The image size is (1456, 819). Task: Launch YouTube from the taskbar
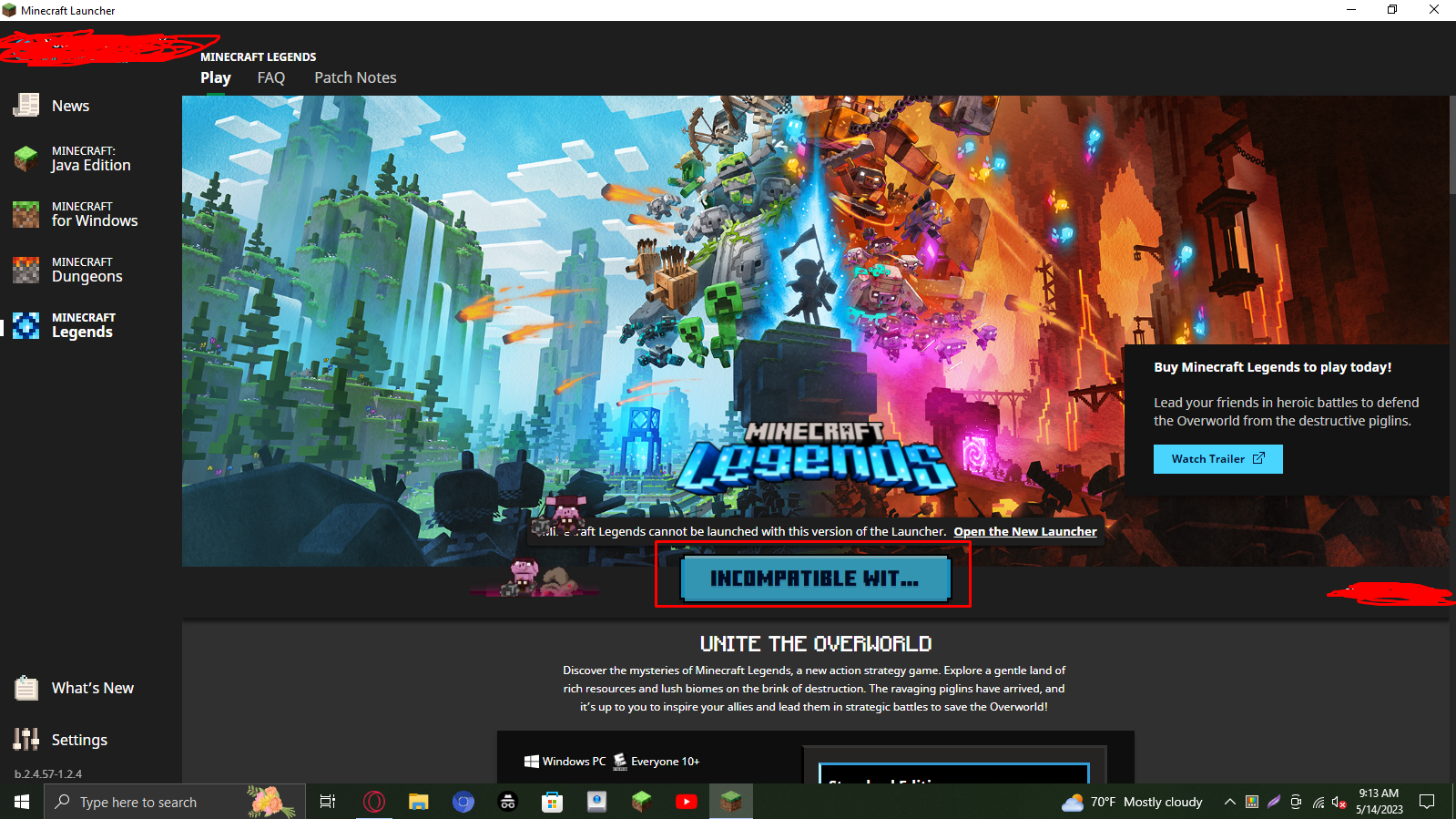tap(686, 802)
